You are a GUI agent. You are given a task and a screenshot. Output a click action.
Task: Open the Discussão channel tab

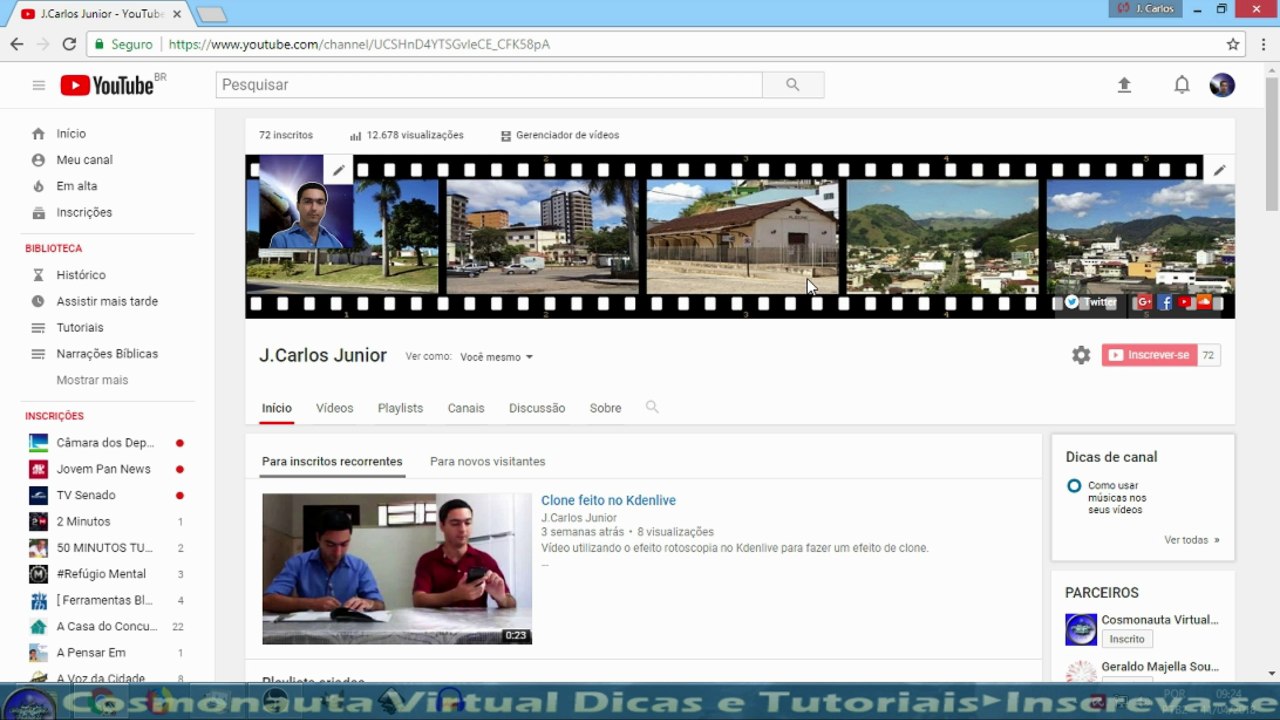coord(537,408)
